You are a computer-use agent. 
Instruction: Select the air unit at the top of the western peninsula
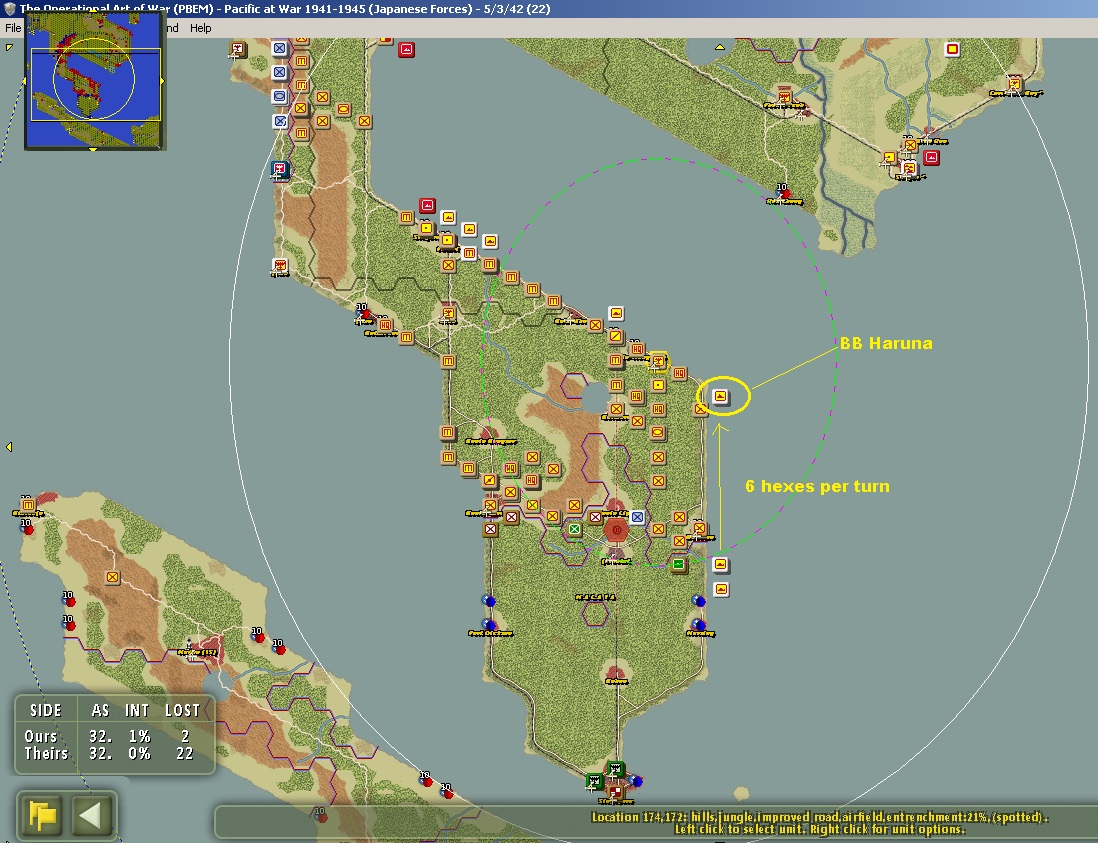pyautogui.click(x=238, y=50)
